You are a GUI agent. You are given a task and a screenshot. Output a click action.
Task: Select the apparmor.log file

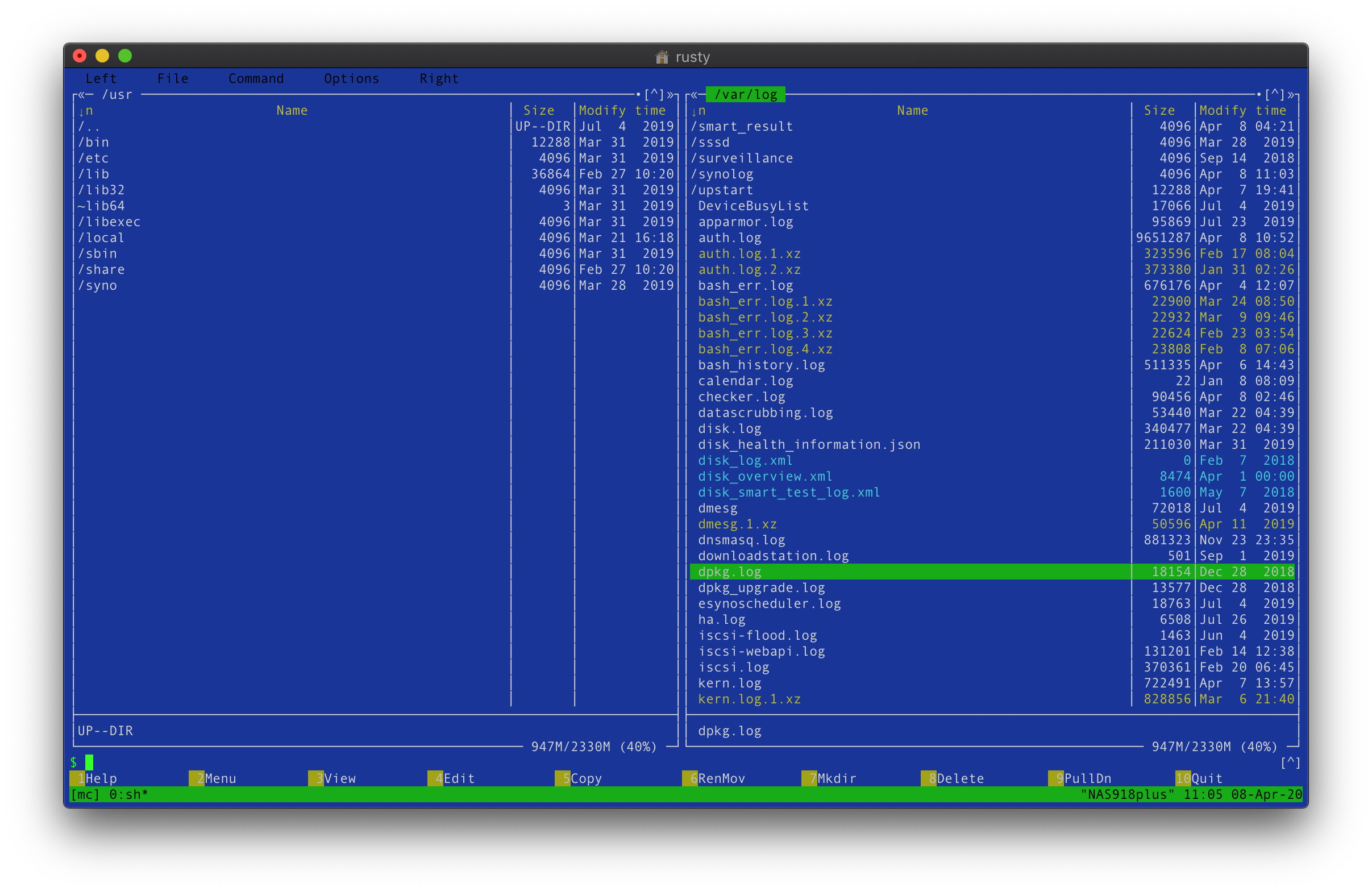992,222
